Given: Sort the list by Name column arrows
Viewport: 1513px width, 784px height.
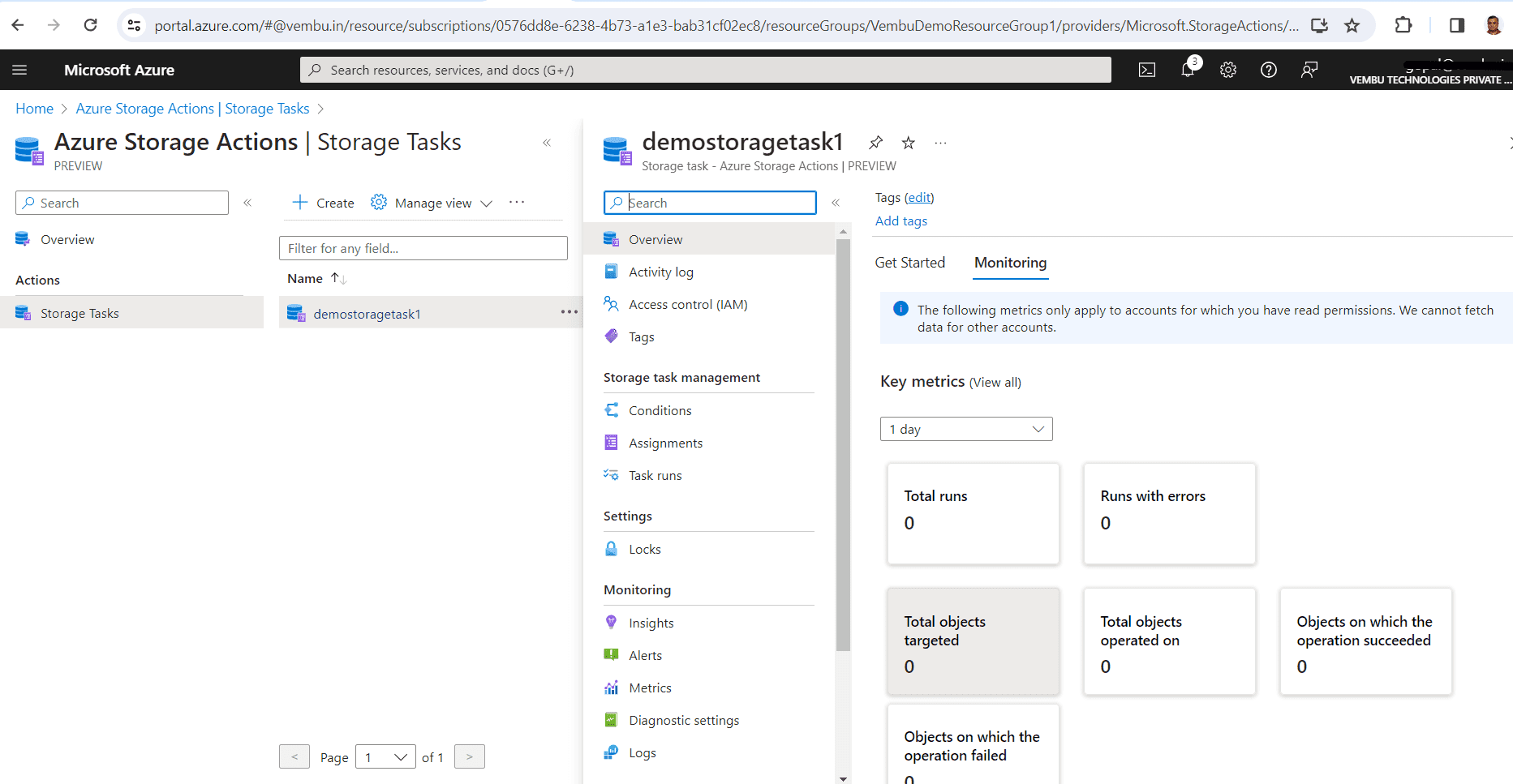Looking at the screenshot, I should click(338, 278).
